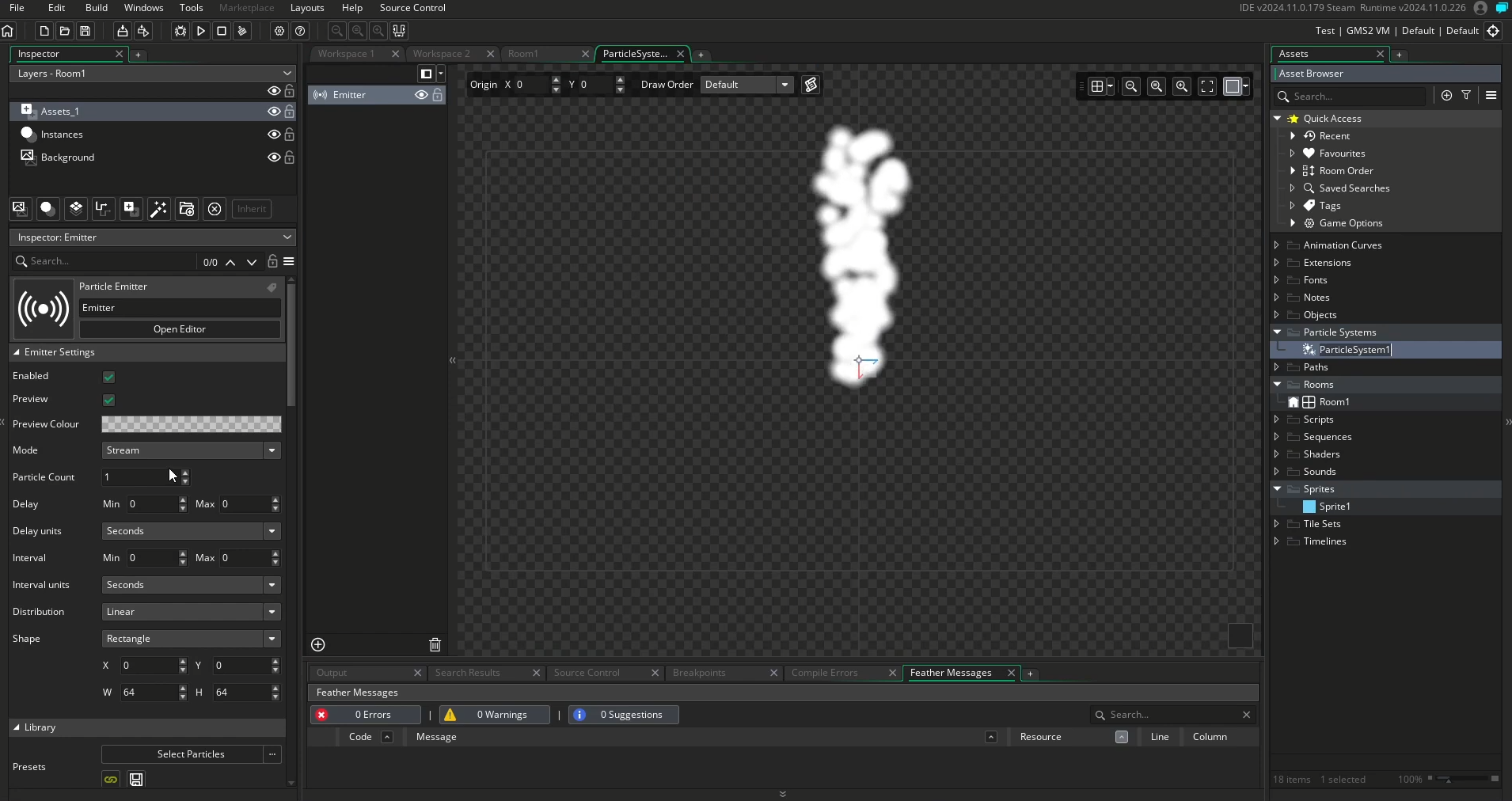The width and height of the screenshot is (1512, 801).
Task: Collapse the Emitter Settings section
Action: tap(17, 352)
